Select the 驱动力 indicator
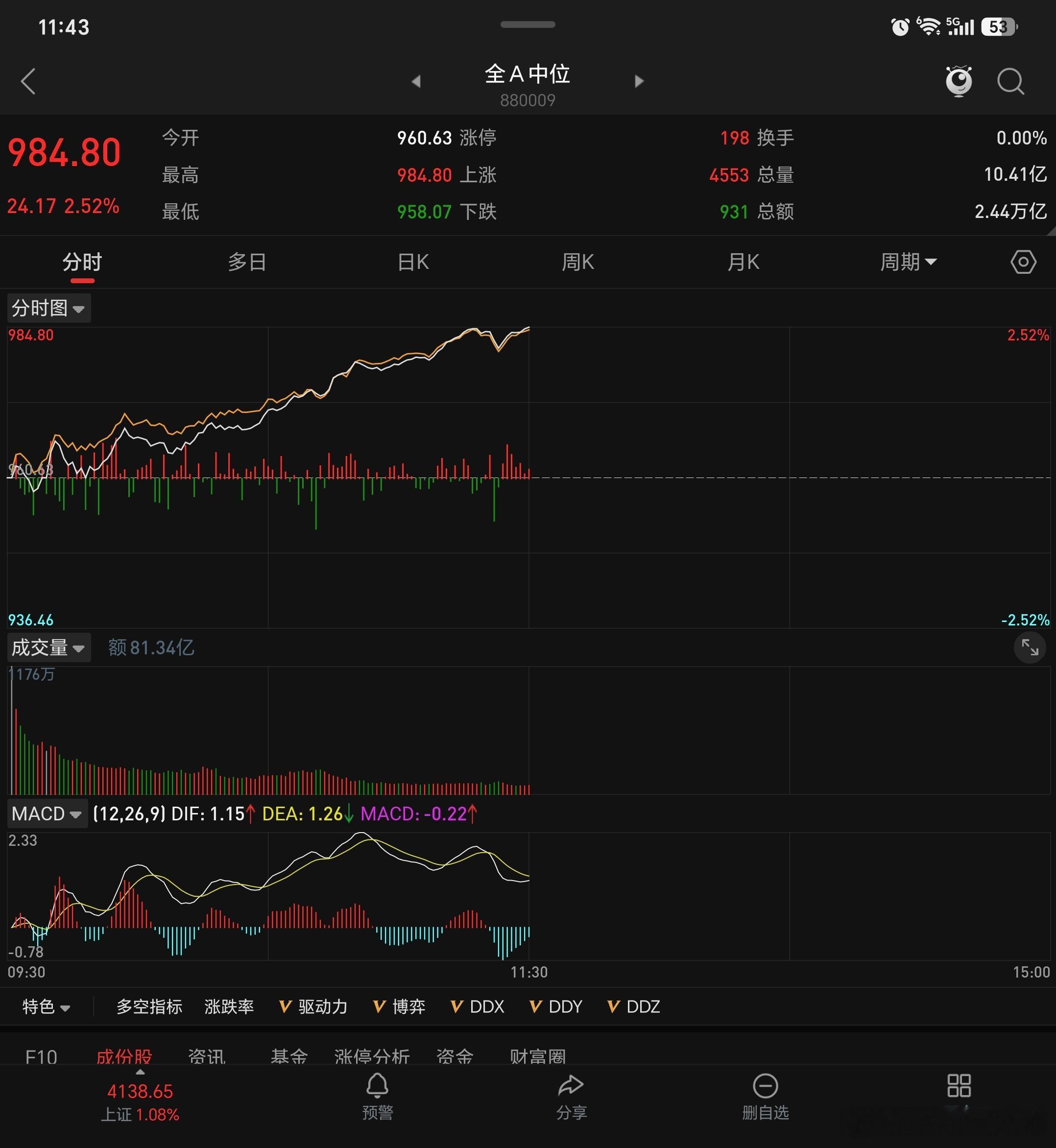The height and width of the screenshot is (1148, 1056). [323, 1006]
